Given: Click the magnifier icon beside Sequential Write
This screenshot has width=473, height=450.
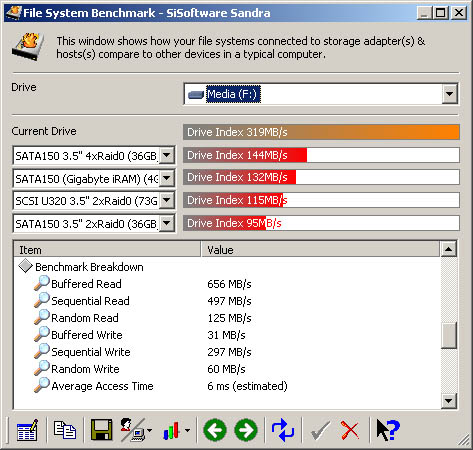Looking at the screenshot, I should (42, 351).
